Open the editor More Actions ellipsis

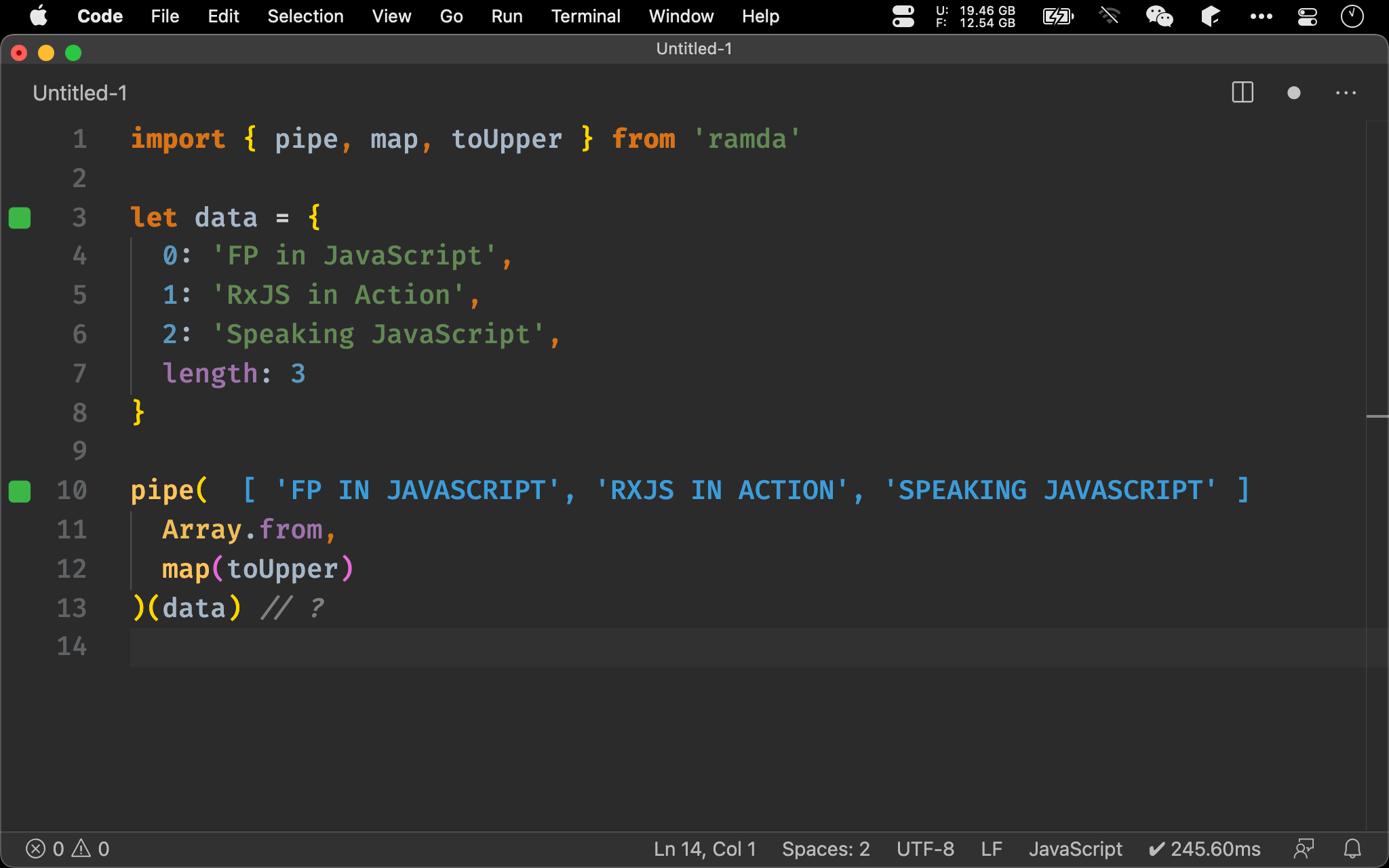pos(1346,92)
